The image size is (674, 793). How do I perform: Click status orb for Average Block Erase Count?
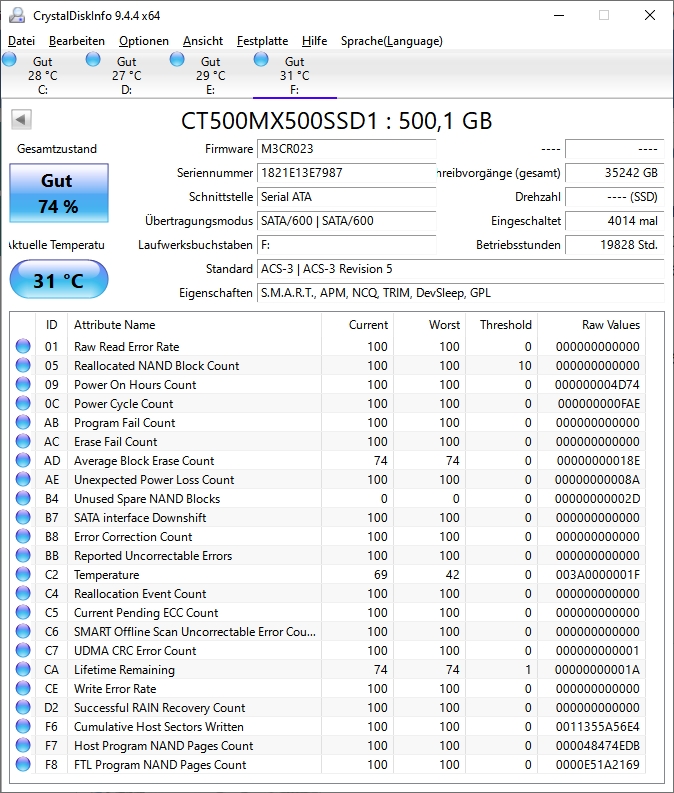tap(23, 460)
